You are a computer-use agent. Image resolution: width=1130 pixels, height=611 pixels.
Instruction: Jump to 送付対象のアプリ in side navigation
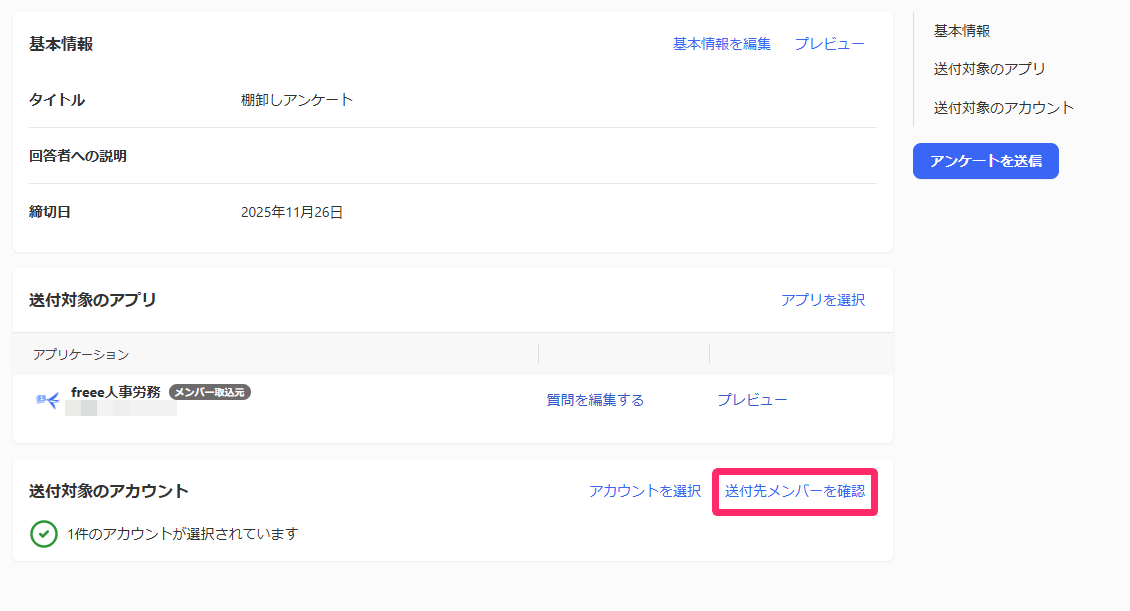tap(989, 69)
